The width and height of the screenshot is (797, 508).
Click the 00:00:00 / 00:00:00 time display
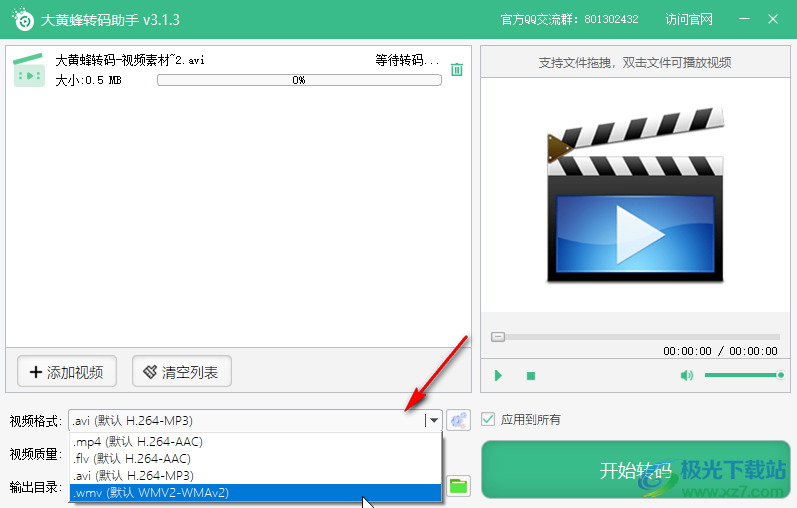[720, 351]
